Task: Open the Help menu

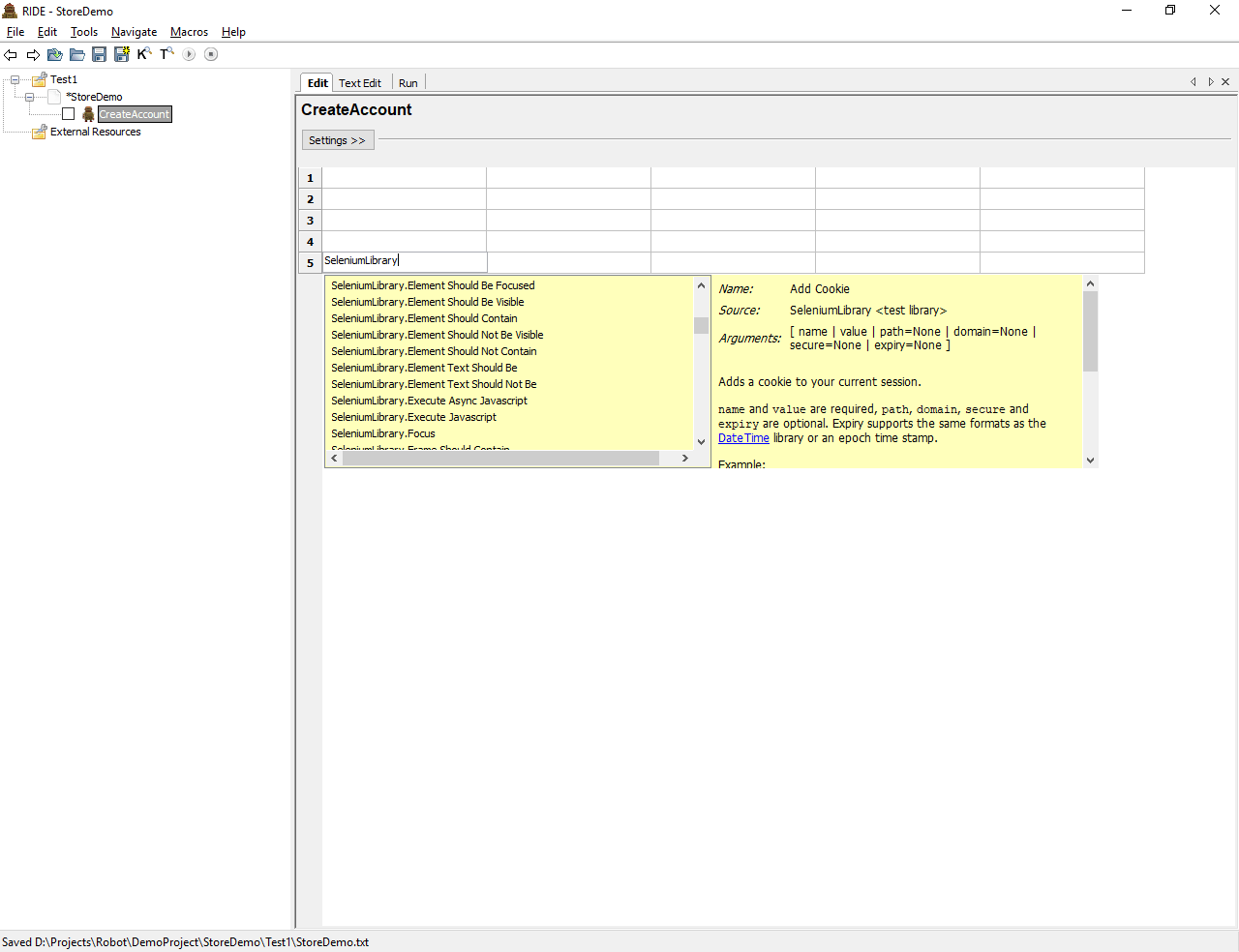Action: point(233,32)
